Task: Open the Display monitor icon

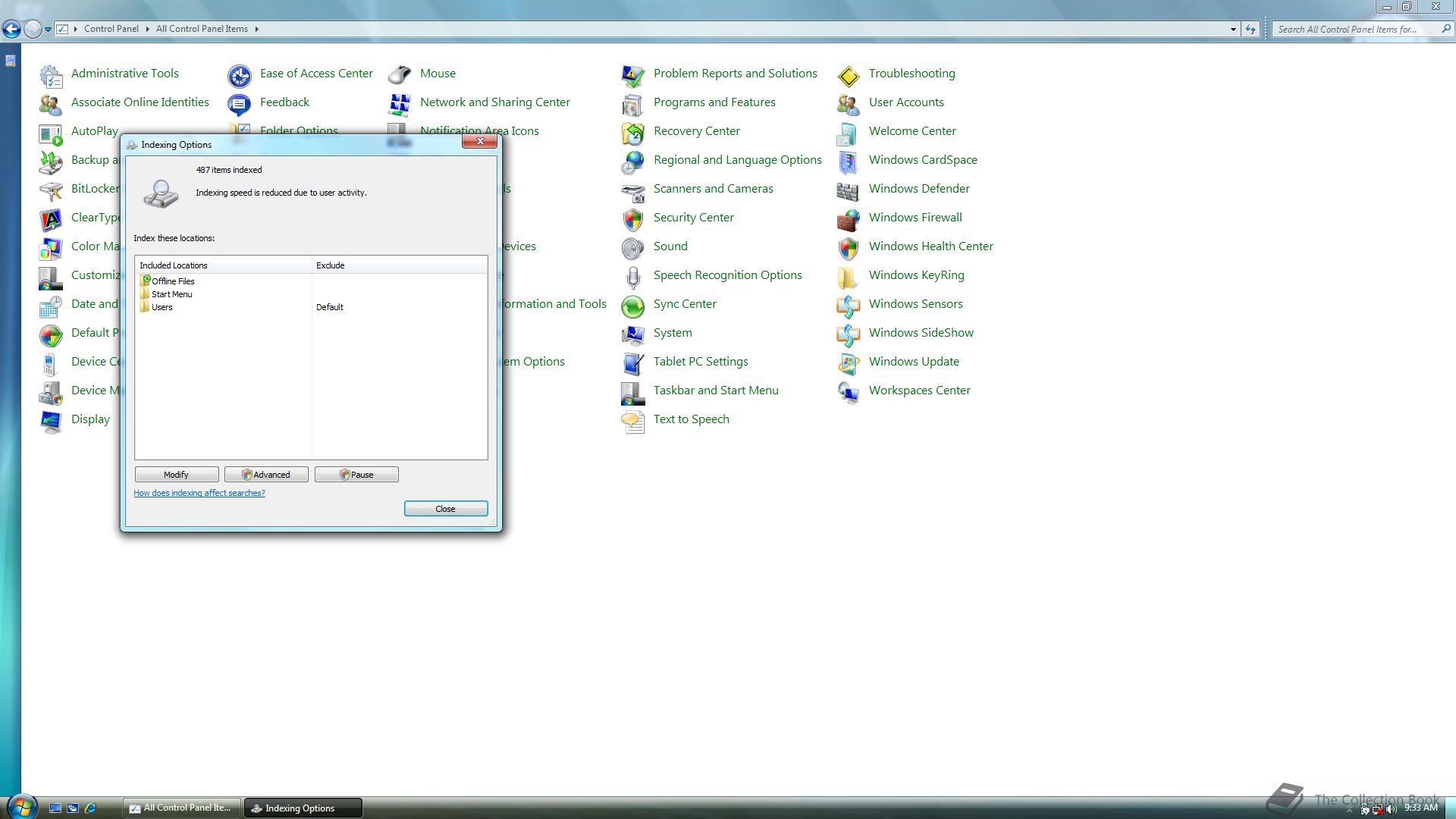Action: click(x=51, y=421)
